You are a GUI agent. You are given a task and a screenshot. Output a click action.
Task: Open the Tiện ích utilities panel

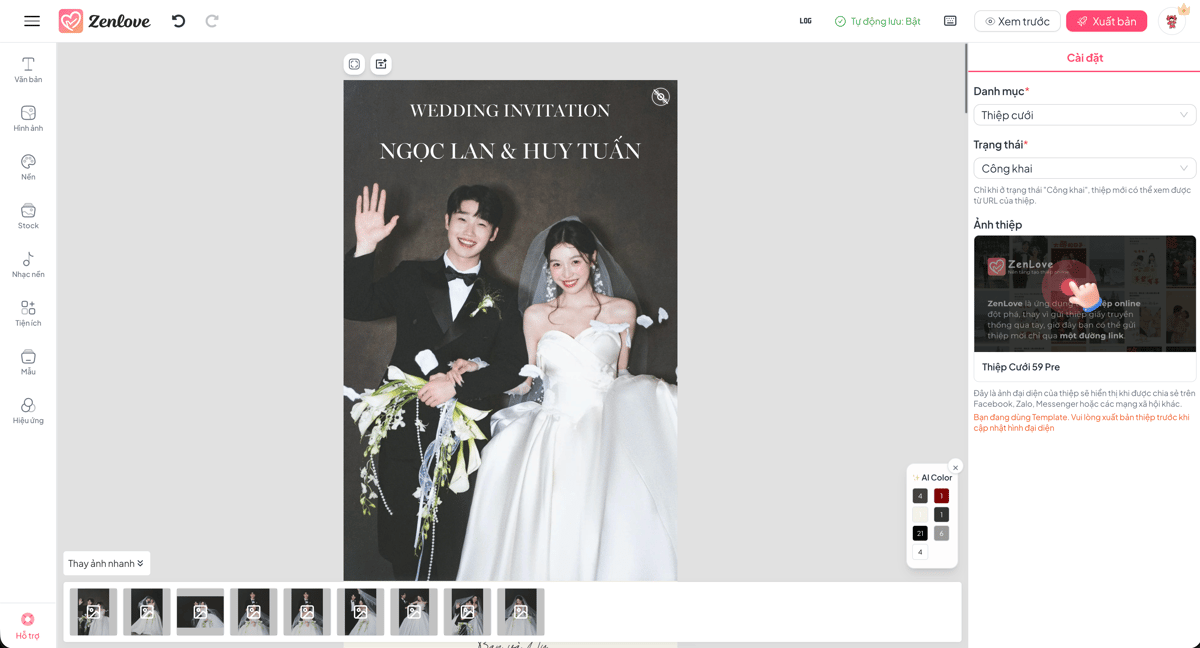tap(27, 312)
